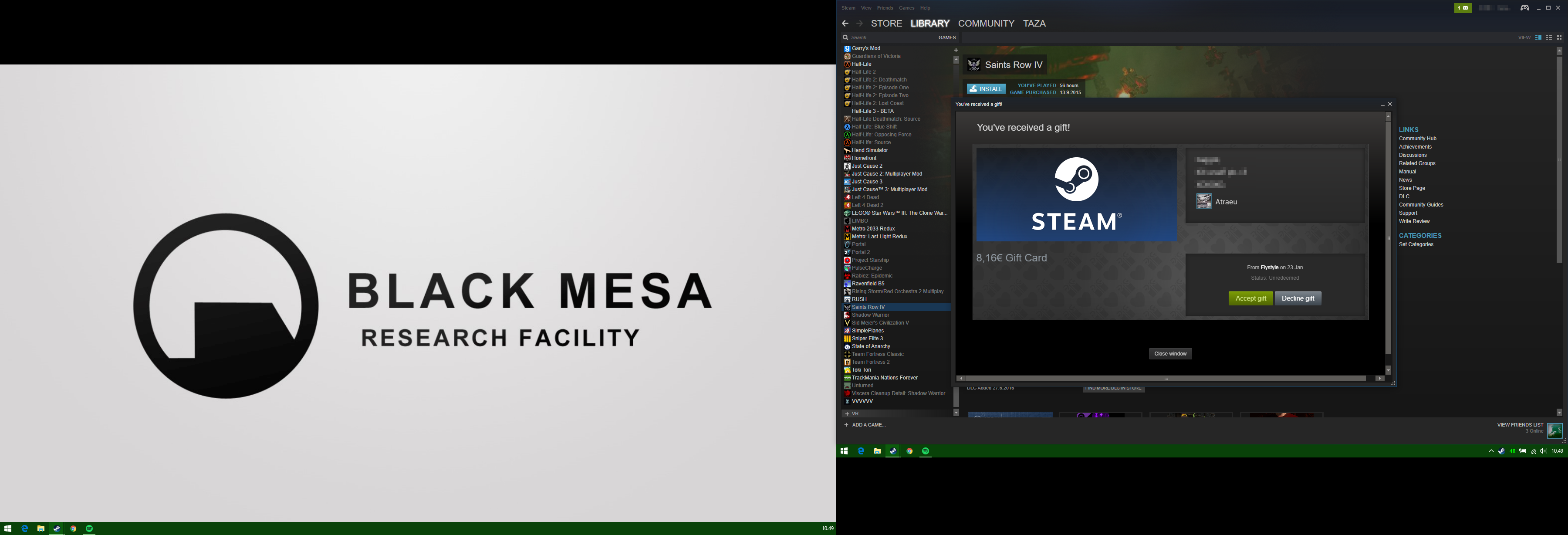
Task: Click the Steam forward navigation arrow
Action: click(859, 23)
